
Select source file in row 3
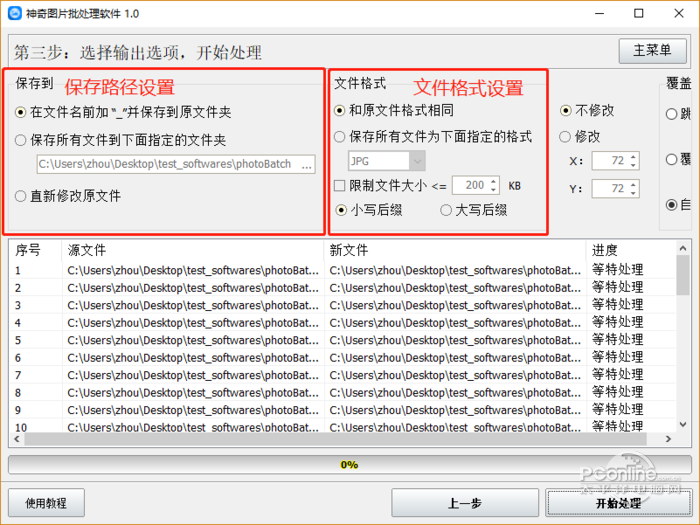click(193, 305)
